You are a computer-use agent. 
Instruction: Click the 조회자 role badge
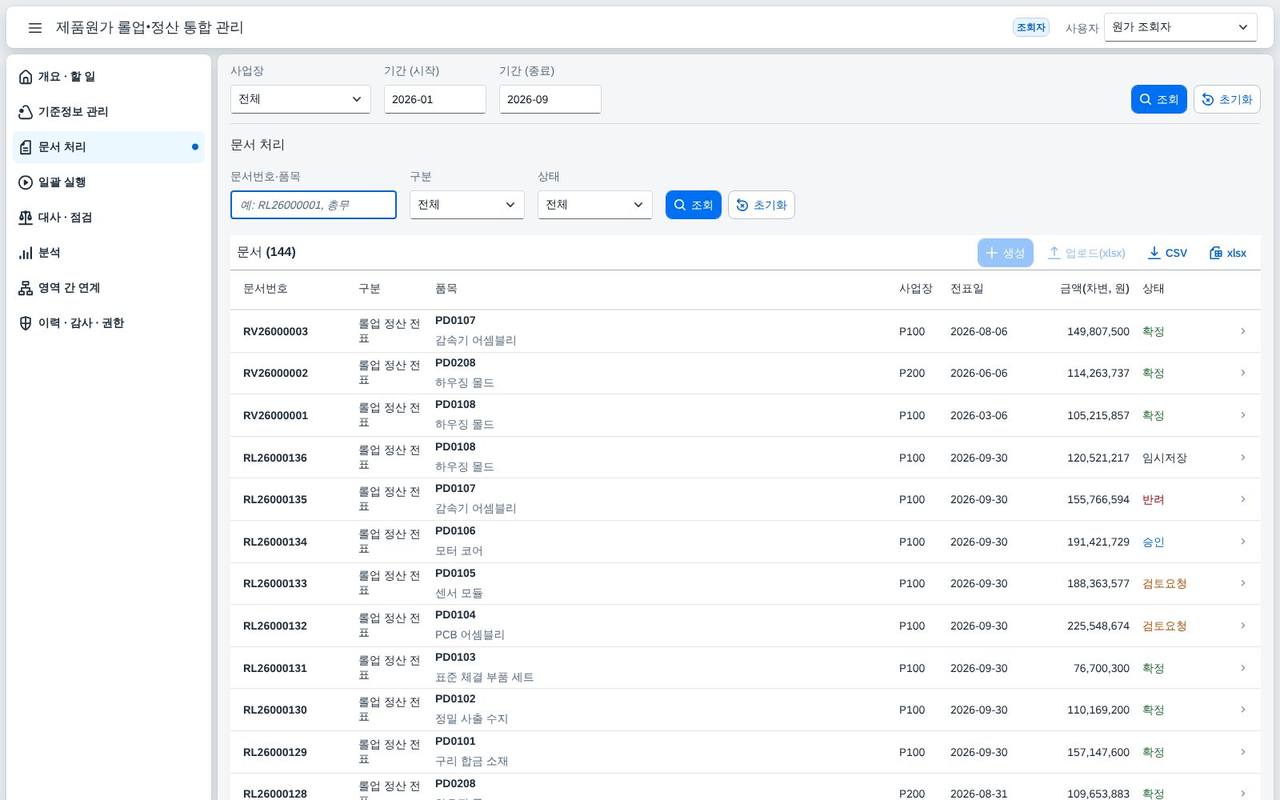[x=1031, y=28]
